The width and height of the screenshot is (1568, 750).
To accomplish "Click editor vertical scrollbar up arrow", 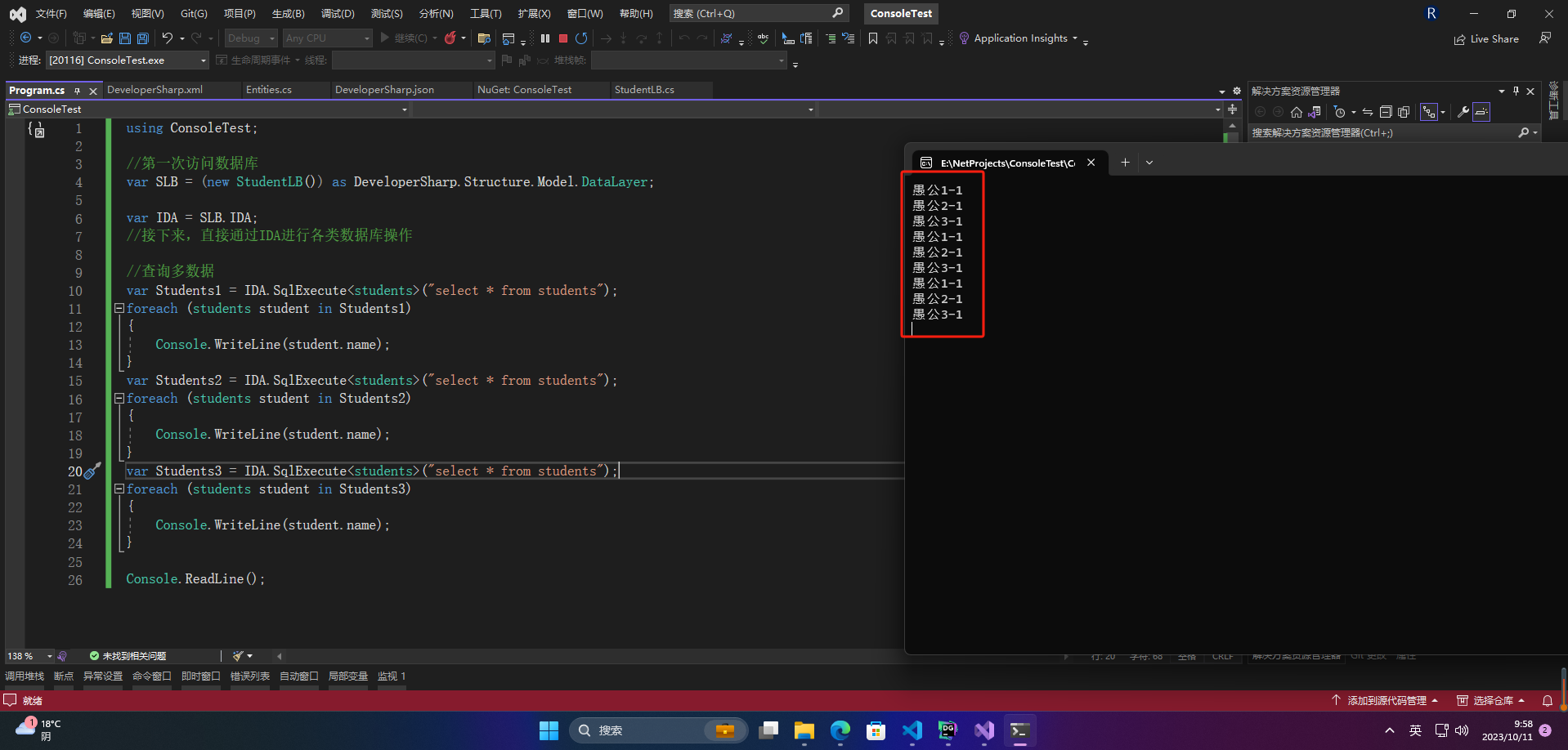I will (1232, 126).
